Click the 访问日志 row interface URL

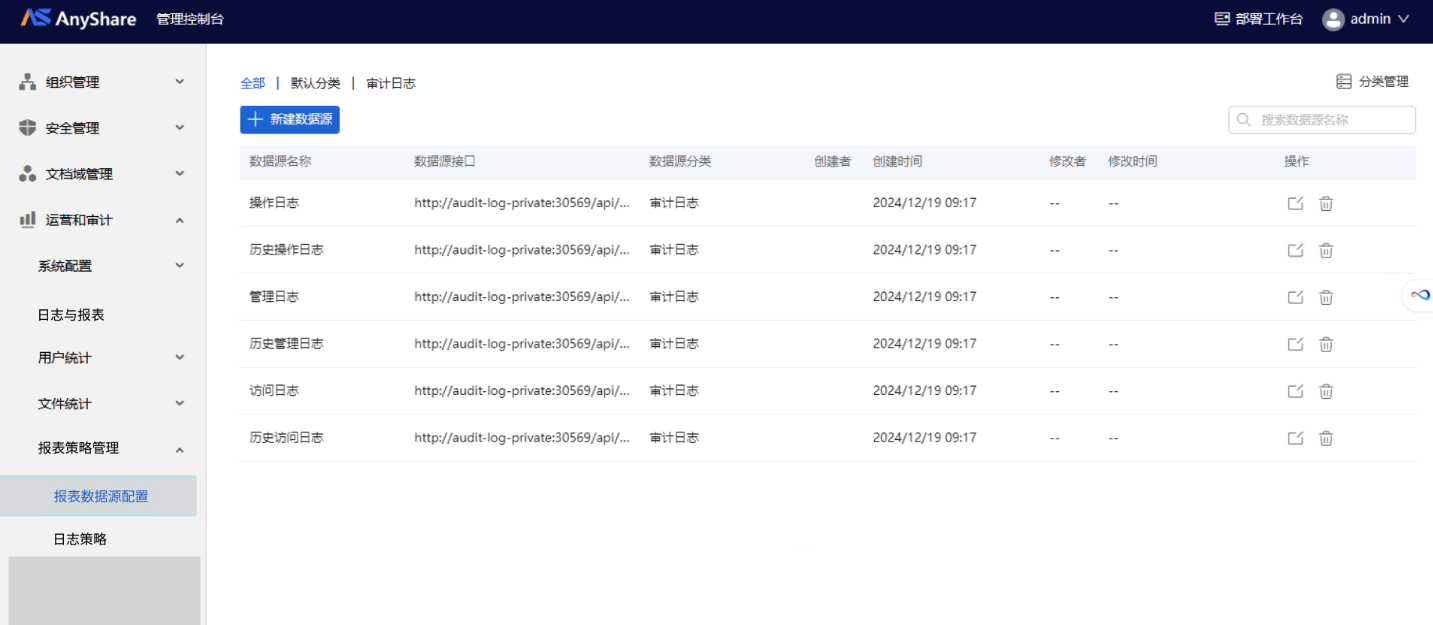pos(523,391)
